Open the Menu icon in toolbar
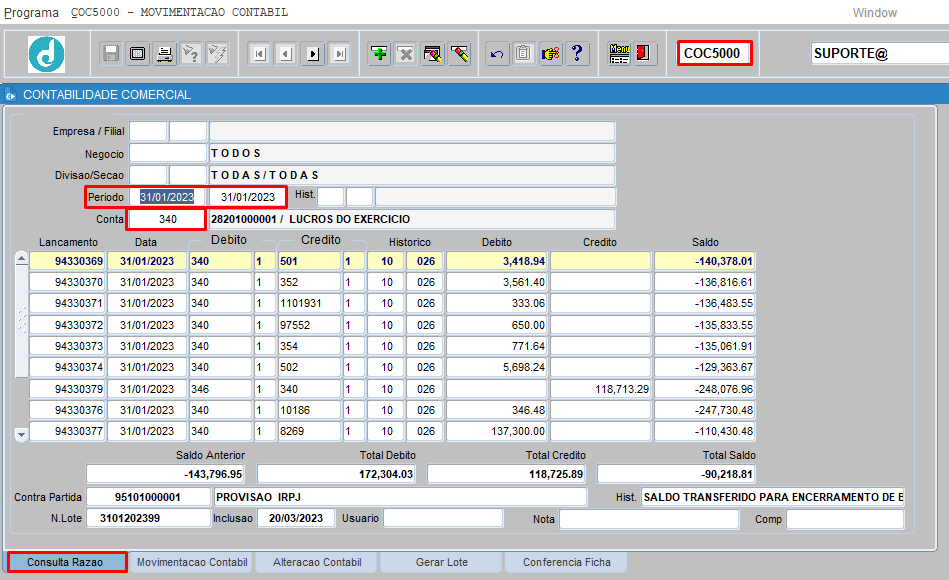 619,54
